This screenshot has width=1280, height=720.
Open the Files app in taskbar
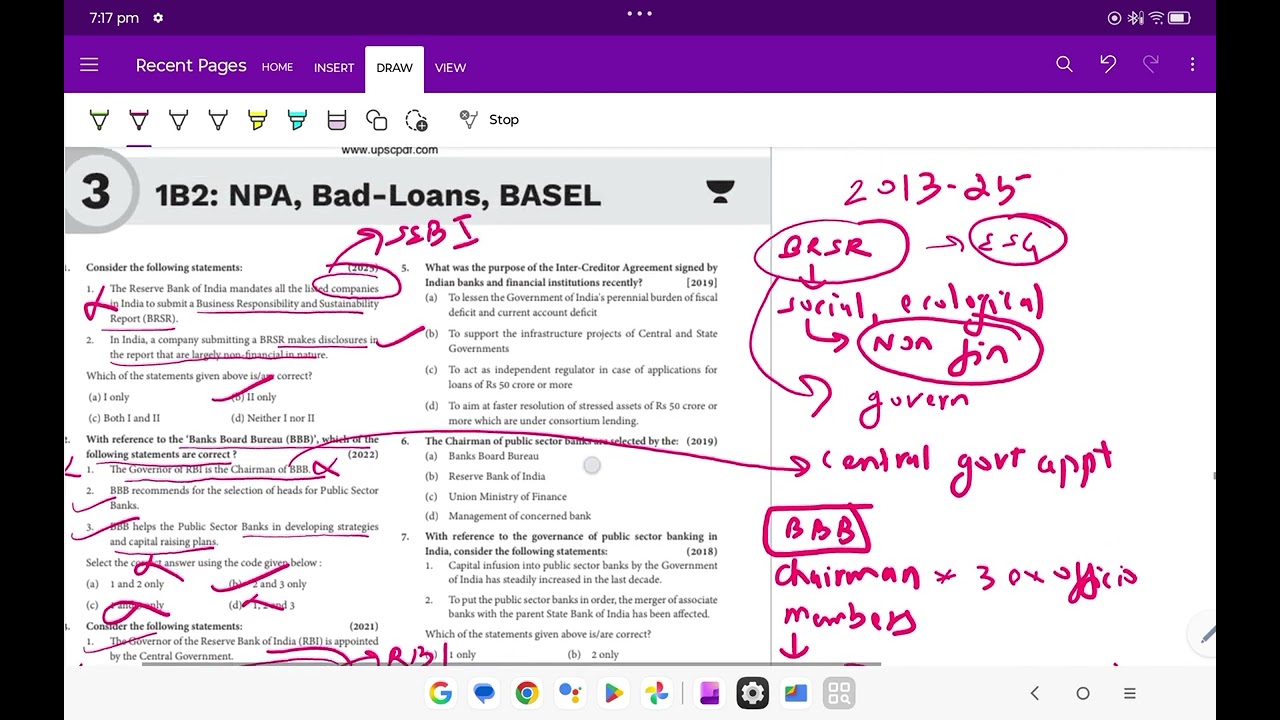tap(796, 693)
